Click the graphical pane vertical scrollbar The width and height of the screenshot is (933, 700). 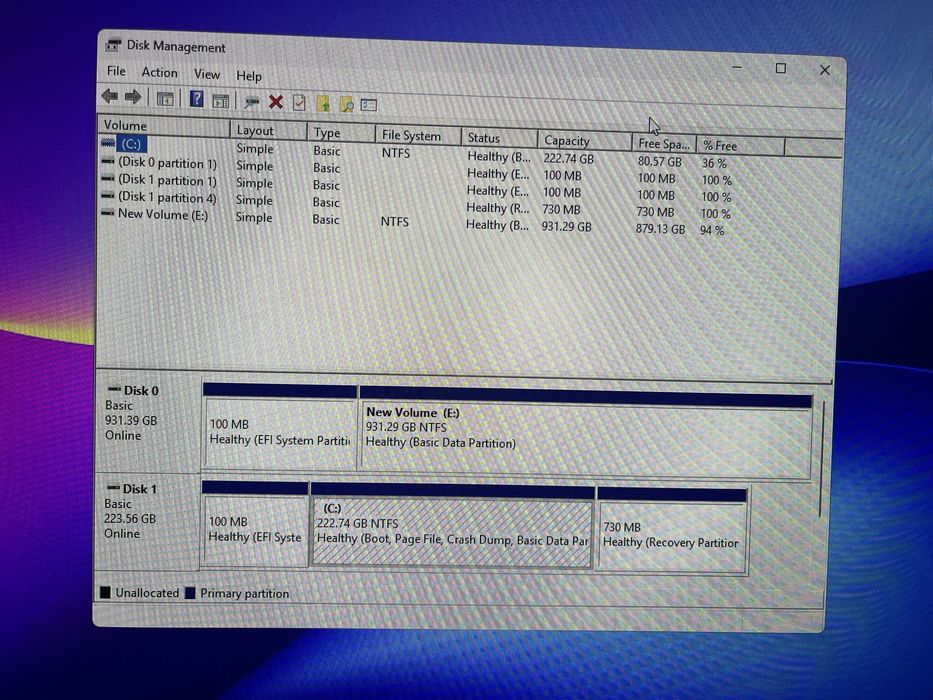[821, 458]
